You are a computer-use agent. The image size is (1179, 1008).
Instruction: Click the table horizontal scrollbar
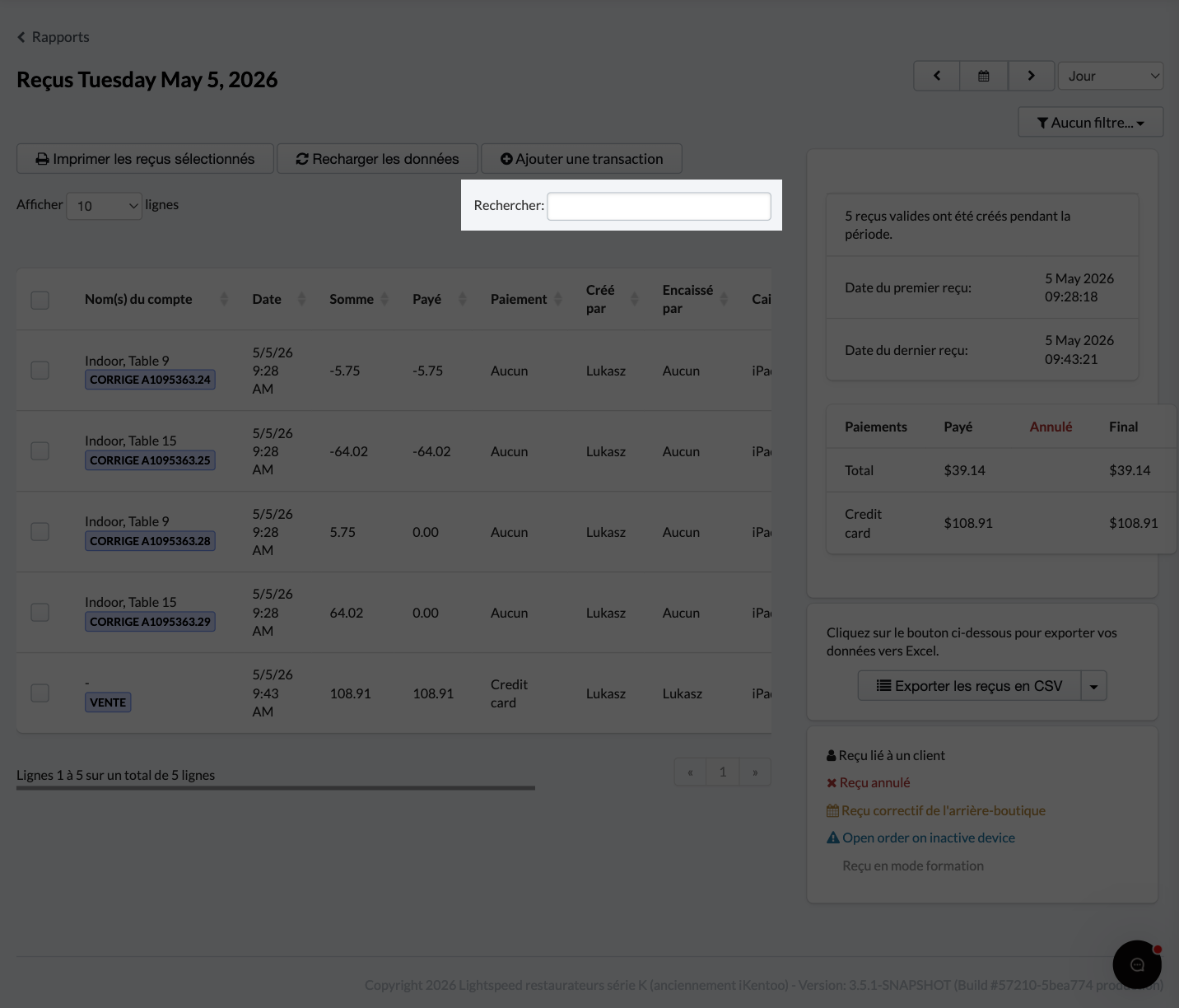click(276, 788)
